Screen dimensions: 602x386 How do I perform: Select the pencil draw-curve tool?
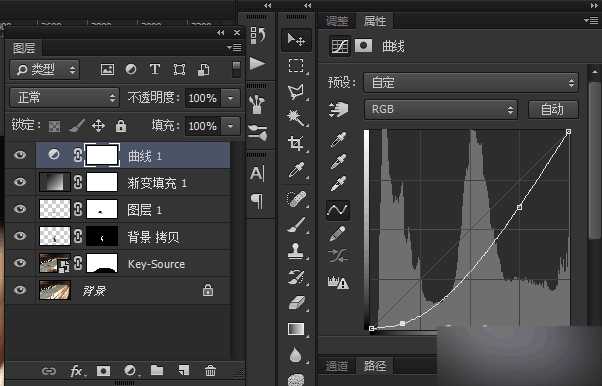coord(337,233)
